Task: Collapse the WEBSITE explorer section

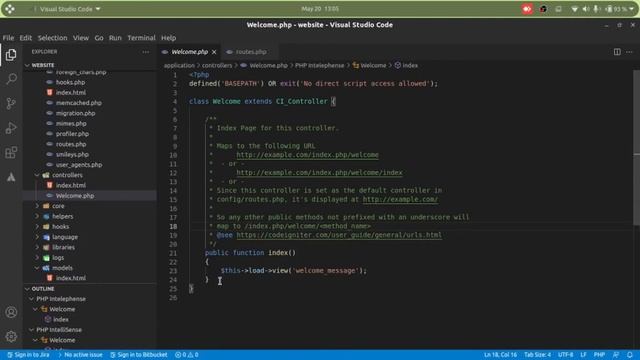Action: [x=27, y=65]
